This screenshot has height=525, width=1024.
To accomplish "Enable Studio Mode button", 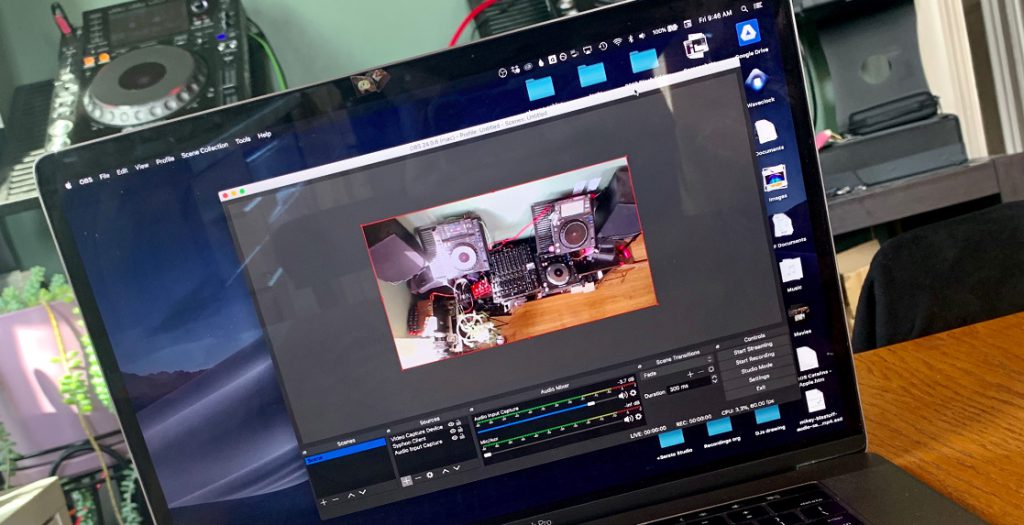I will click(x=757, y=368).
